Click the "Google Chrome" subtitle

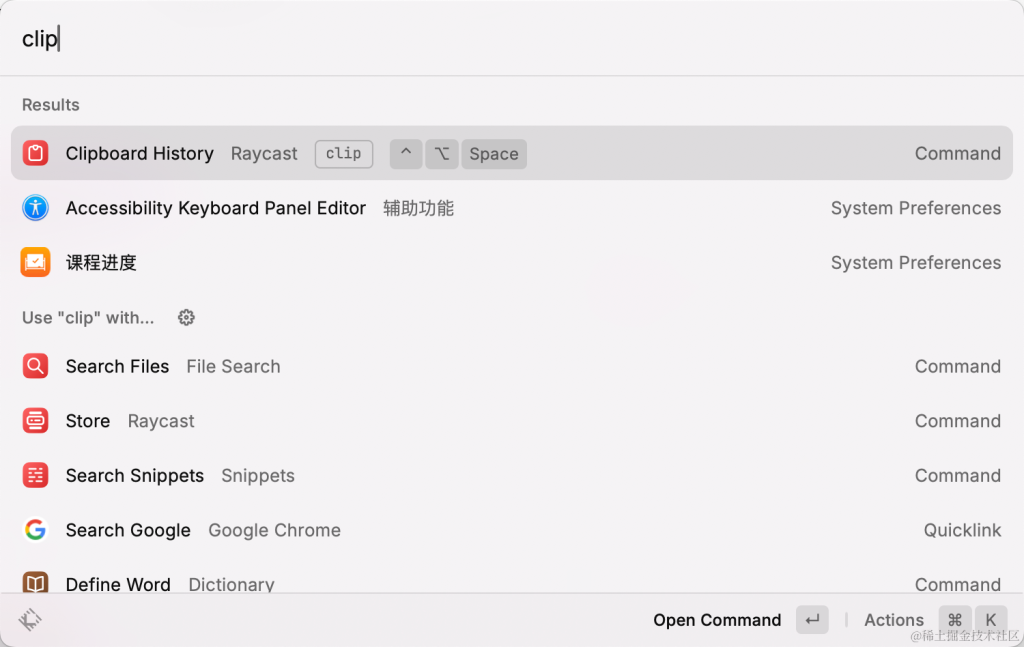tap(274, 530)
